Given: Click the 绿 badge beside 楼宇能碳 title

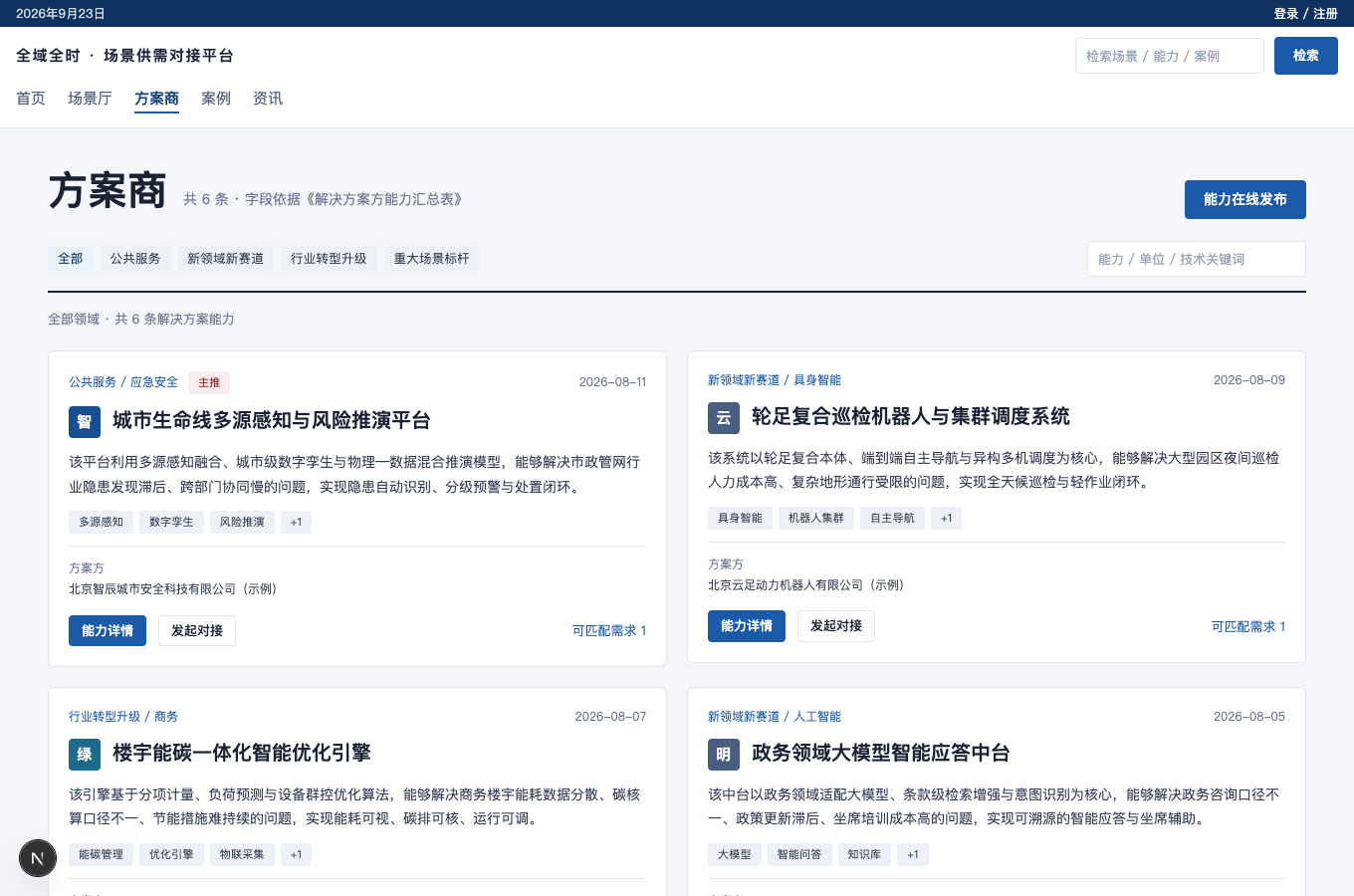Looking at the screenshot, I should click(85, 755).
